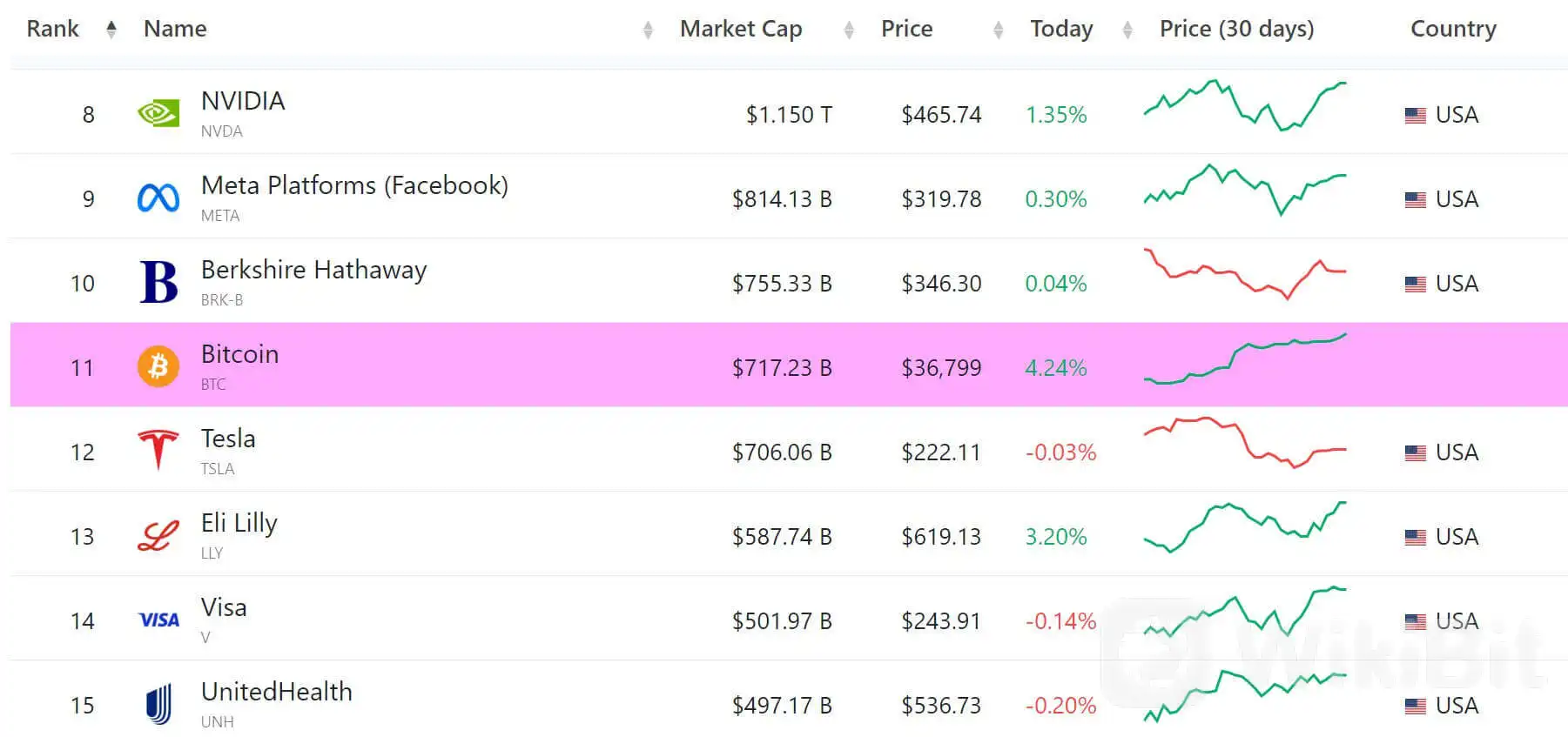Screen dimensions: 1568x737
Task: Click the Berkshire Hathaway 'B' logo
Action: pos(158,280)
